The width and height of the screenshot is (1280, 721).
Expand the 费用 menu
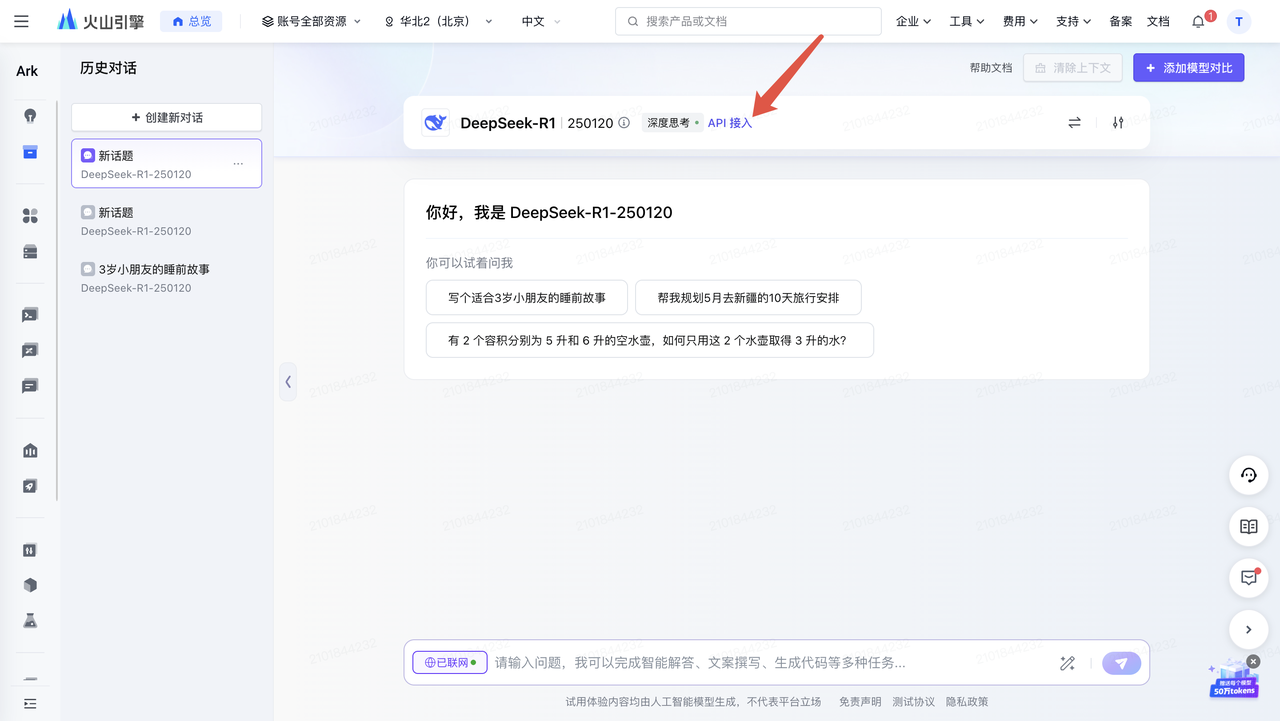coord(1021,21)
